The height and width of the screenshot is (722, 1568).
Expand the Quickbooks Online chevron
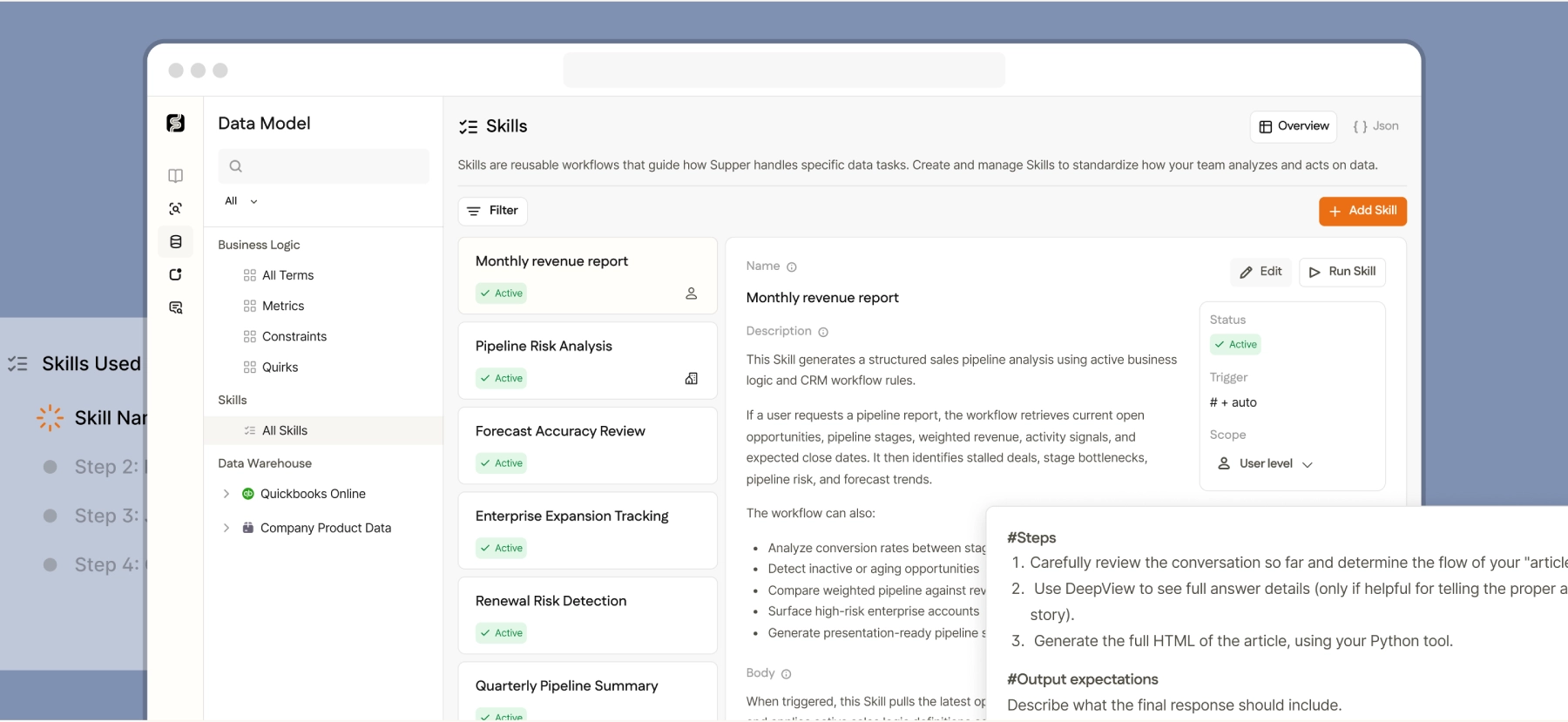coord(226,494)
